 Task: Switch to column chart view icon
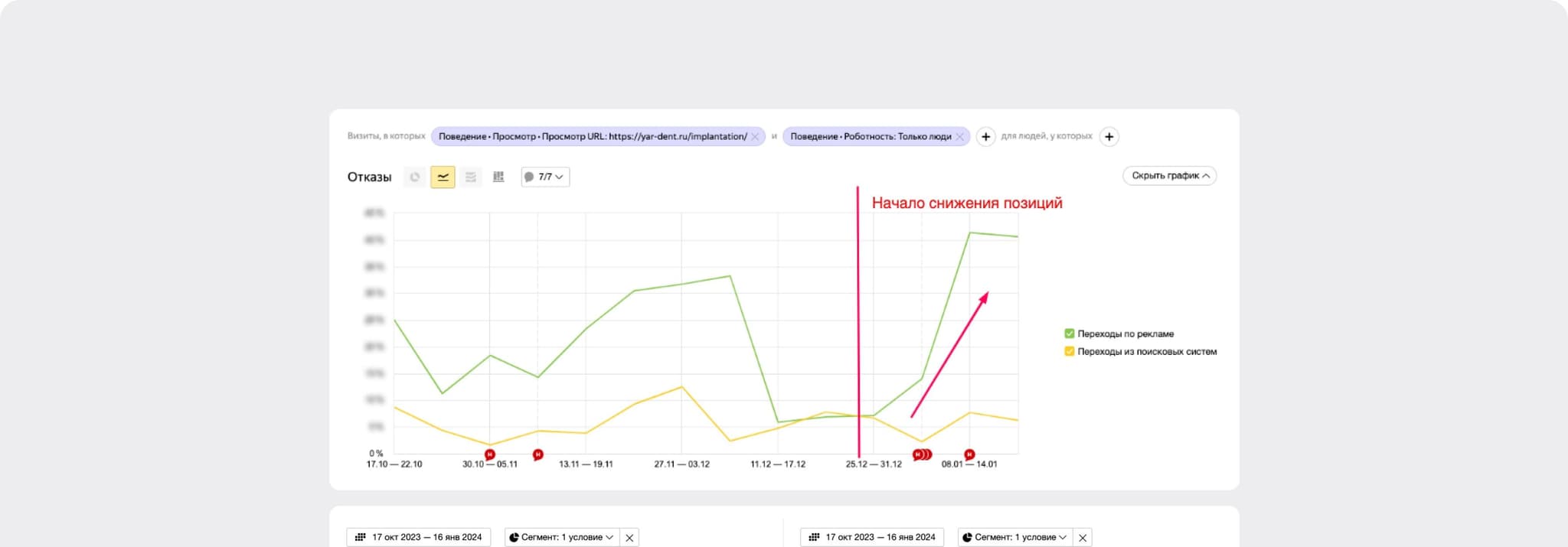(x=498, y=177)
